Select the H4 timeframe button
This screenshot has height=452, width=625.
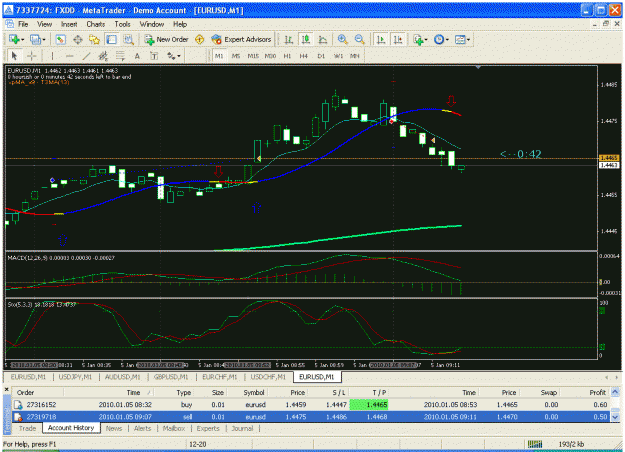[x=304, y=56]
